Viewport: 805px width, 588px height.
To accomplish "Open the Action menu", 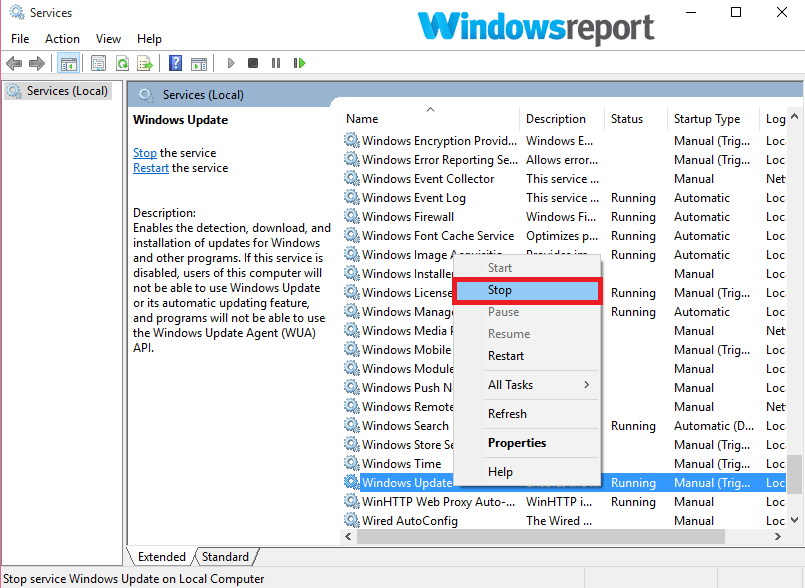I will [x=62, y=39].
